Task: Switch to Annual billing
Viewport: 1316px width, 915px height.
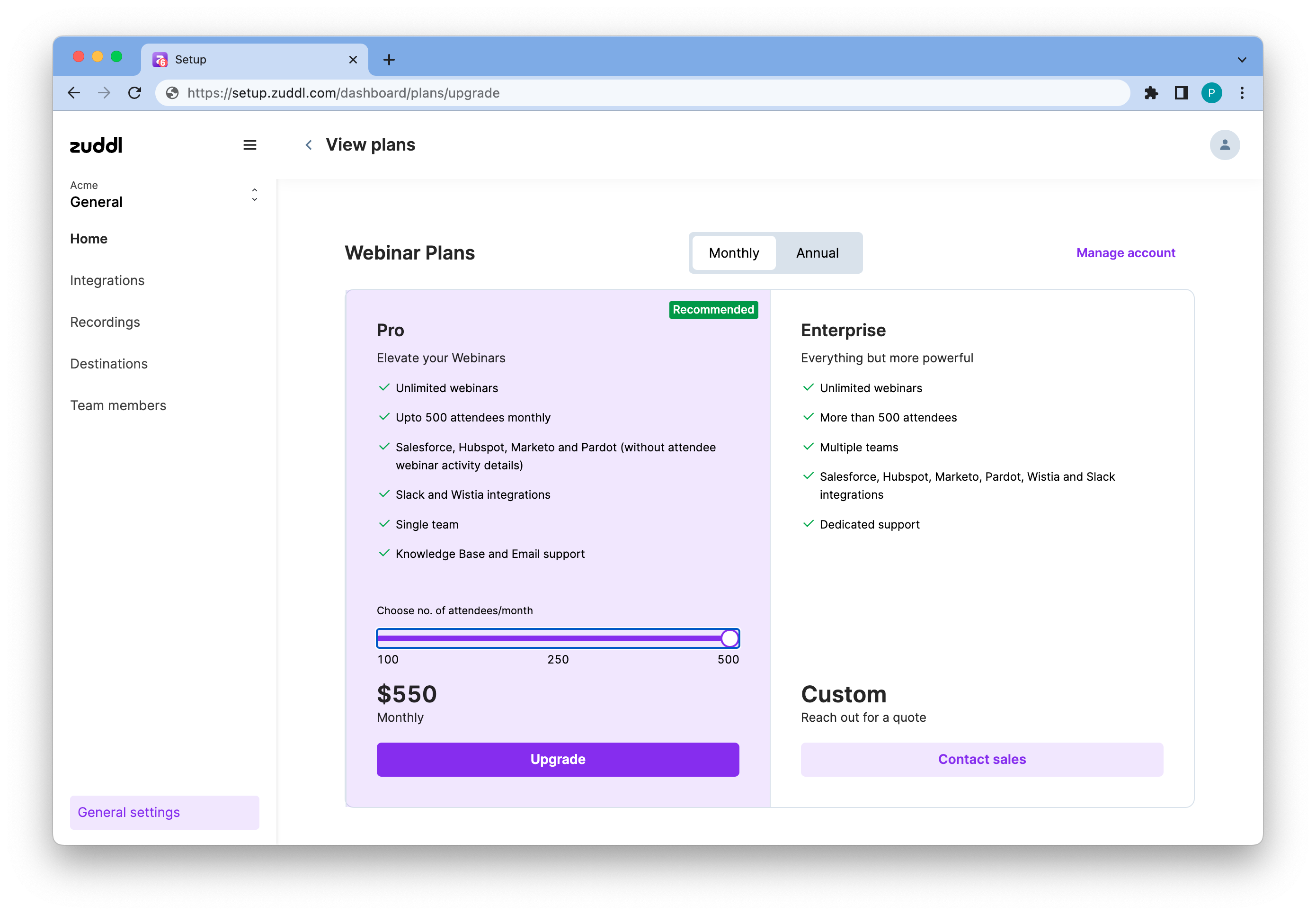Action: click(817, 253)
